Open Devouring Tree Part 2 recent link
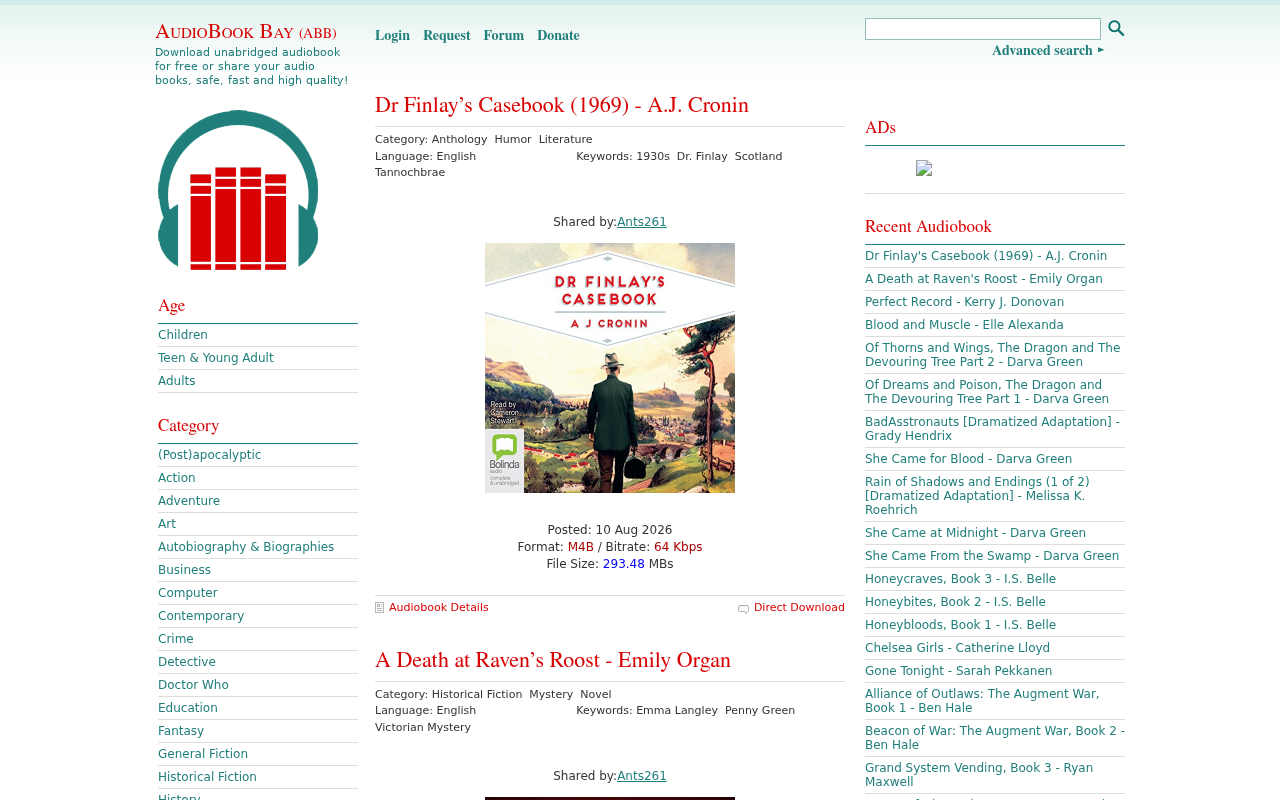This screenshot has height=800, width=1280. [x=993, y=355]
